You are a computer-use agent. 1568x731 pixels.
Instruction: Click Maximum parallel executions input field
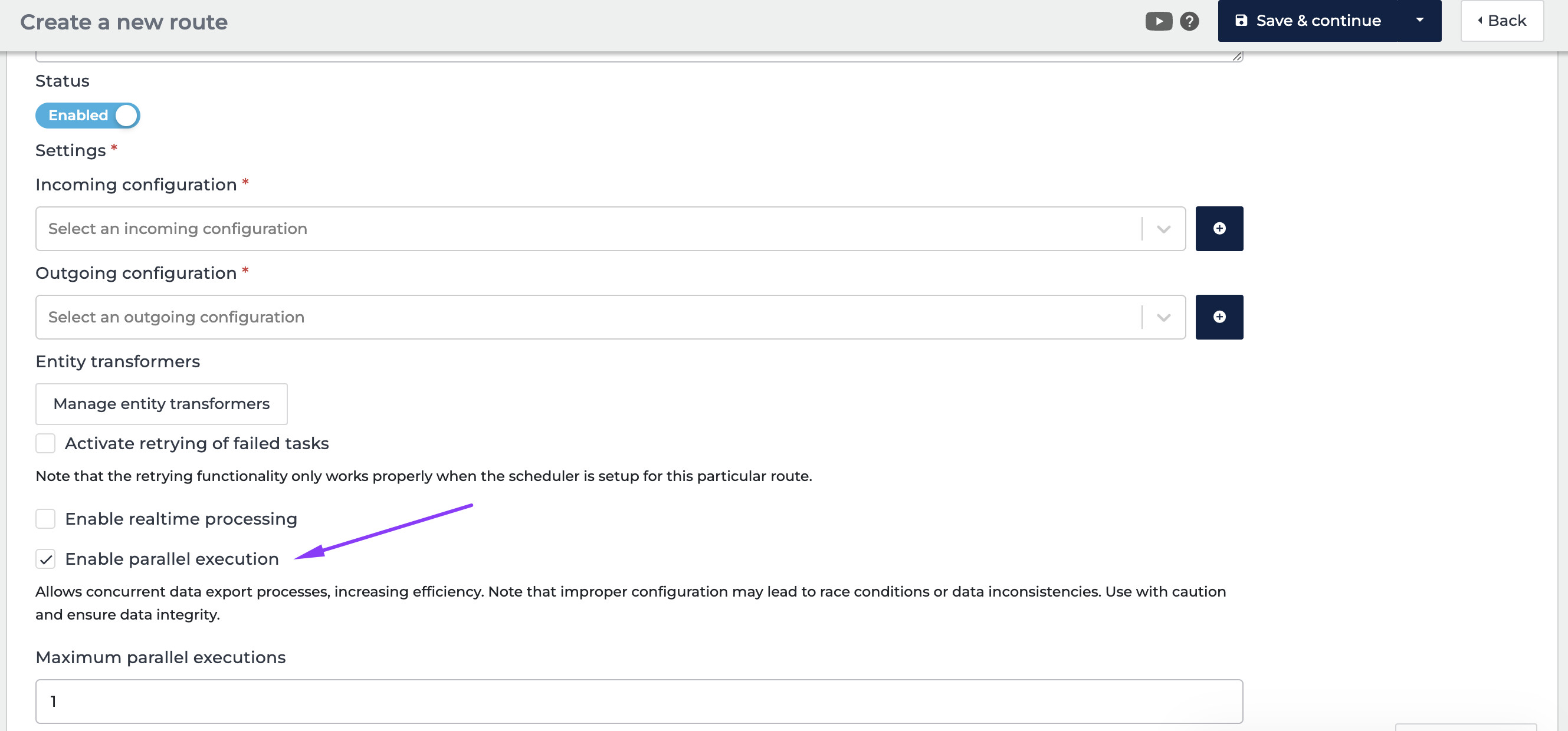coord(638,701)
